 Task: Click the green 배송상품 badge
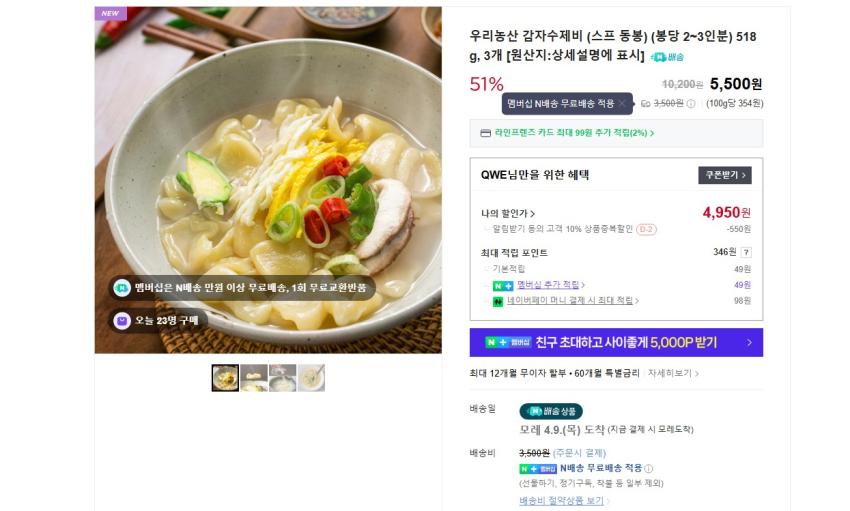click(x=550, y=411)
